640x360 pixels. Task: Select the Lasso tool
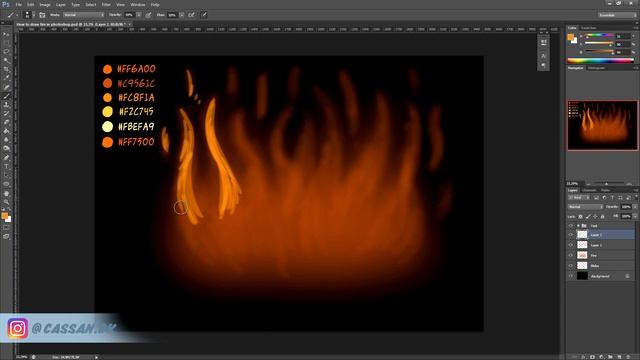(x=6, y=52)
